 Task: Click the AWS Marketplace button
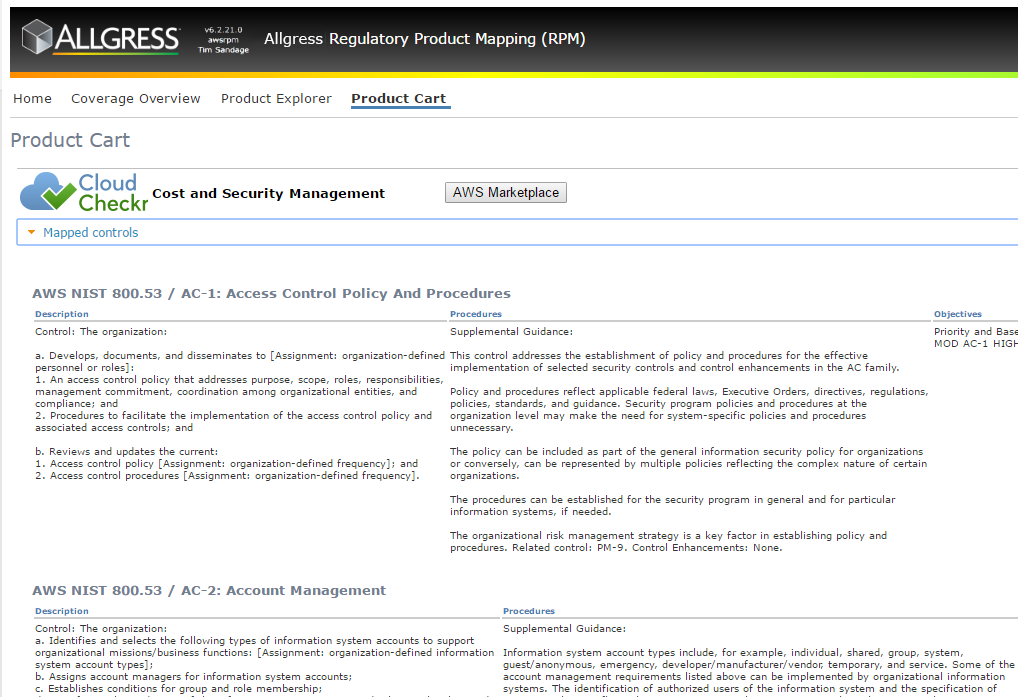pyautogui.click(x=506, y=193)
